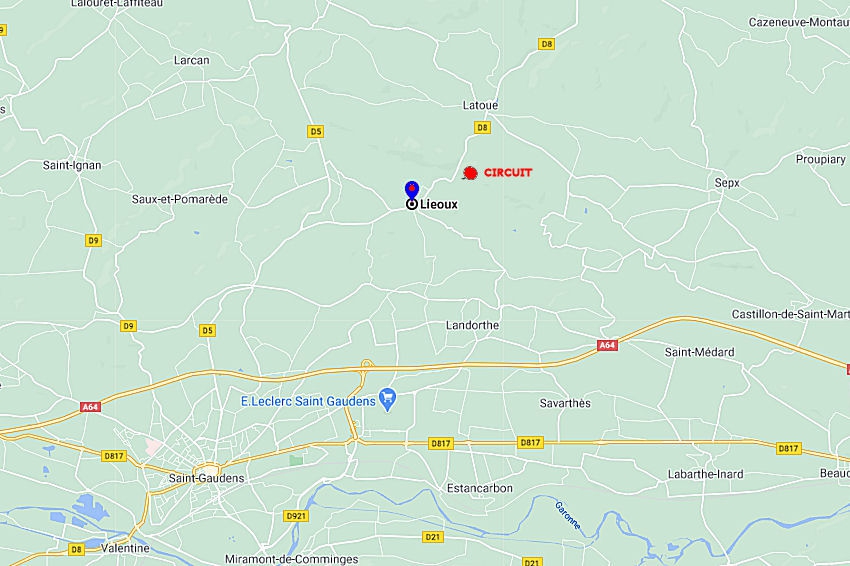The image size is (850, 566).
Task: Click the D21 road badge near Estancarbon
Action: pos(432,537)
